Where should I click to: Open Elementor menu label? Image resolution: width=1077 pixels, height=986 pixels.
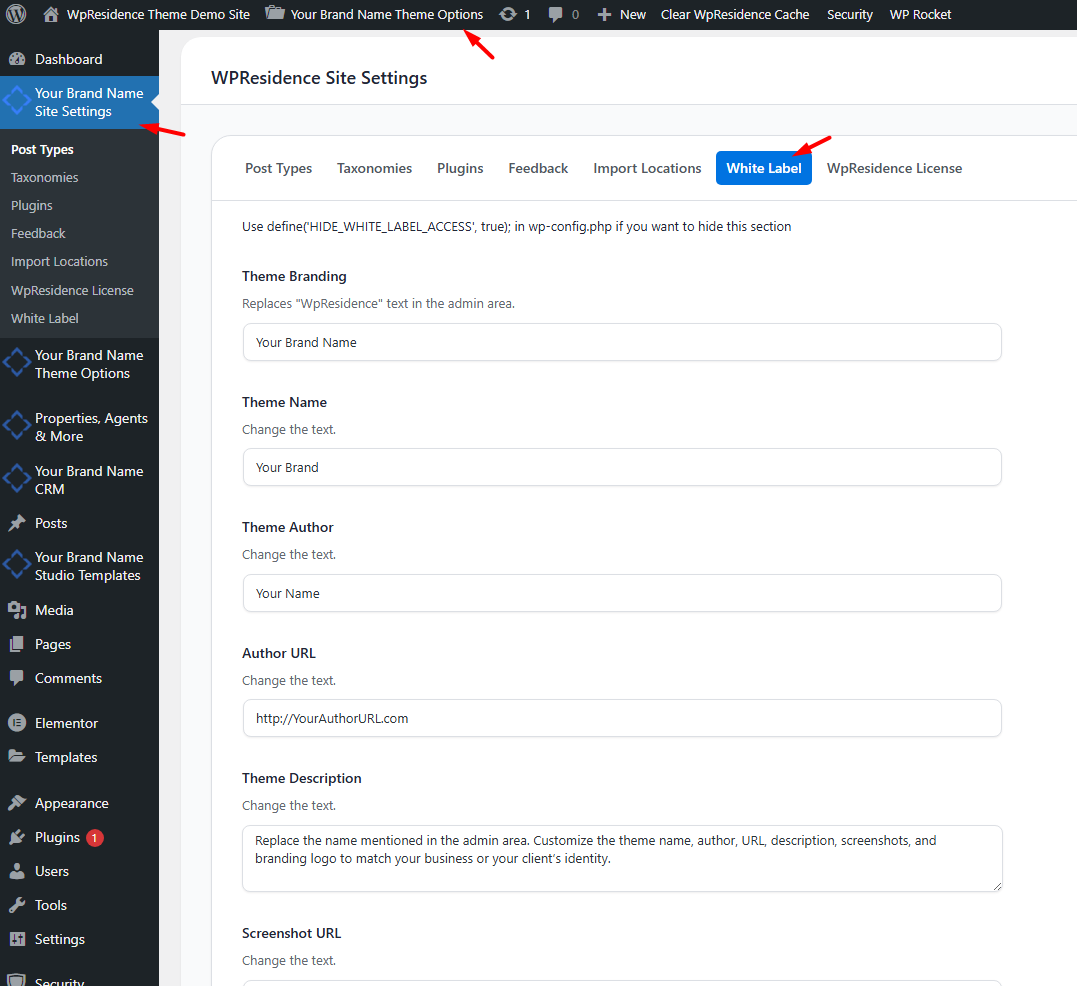67,723
